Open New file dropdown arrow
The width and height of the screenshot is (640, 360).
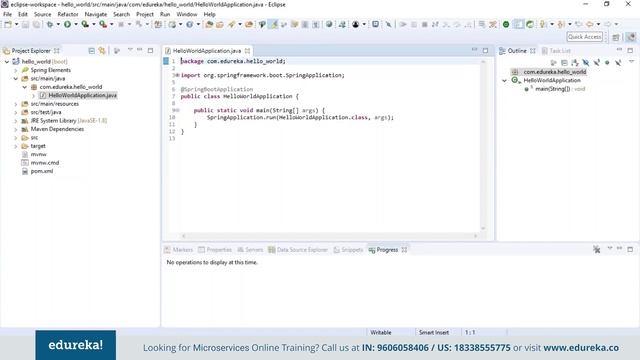point(16,24)
